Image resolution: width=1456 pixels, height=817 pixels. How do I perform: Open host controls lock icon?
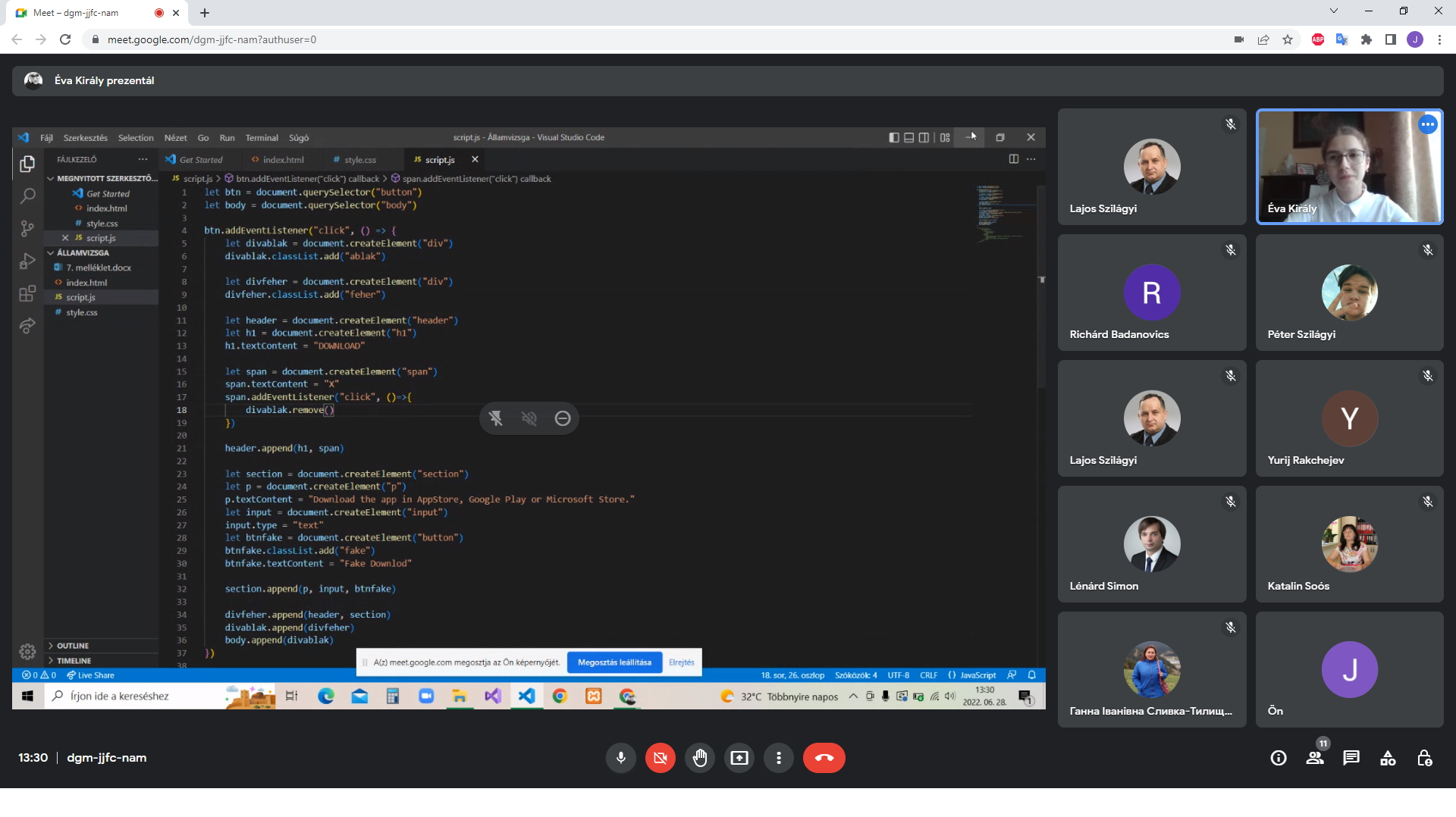tap(1424, 758)
